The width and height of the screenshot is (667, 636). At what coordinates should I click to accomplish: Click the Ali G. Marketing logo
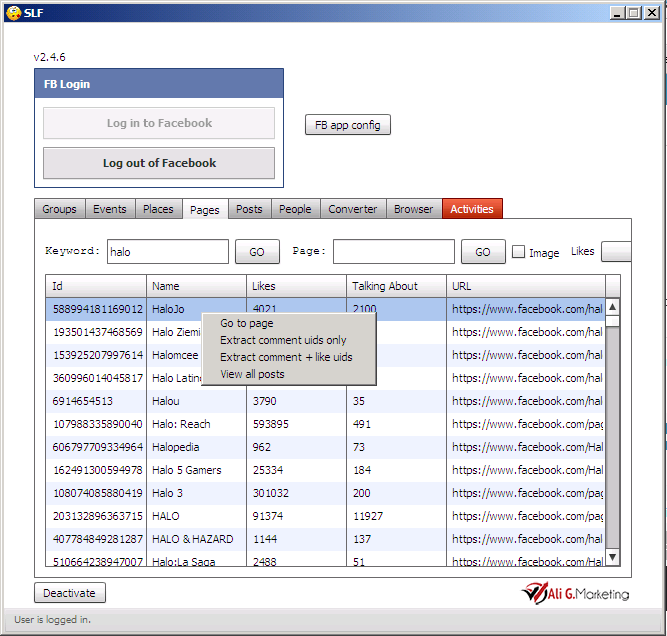pos(575,593)
